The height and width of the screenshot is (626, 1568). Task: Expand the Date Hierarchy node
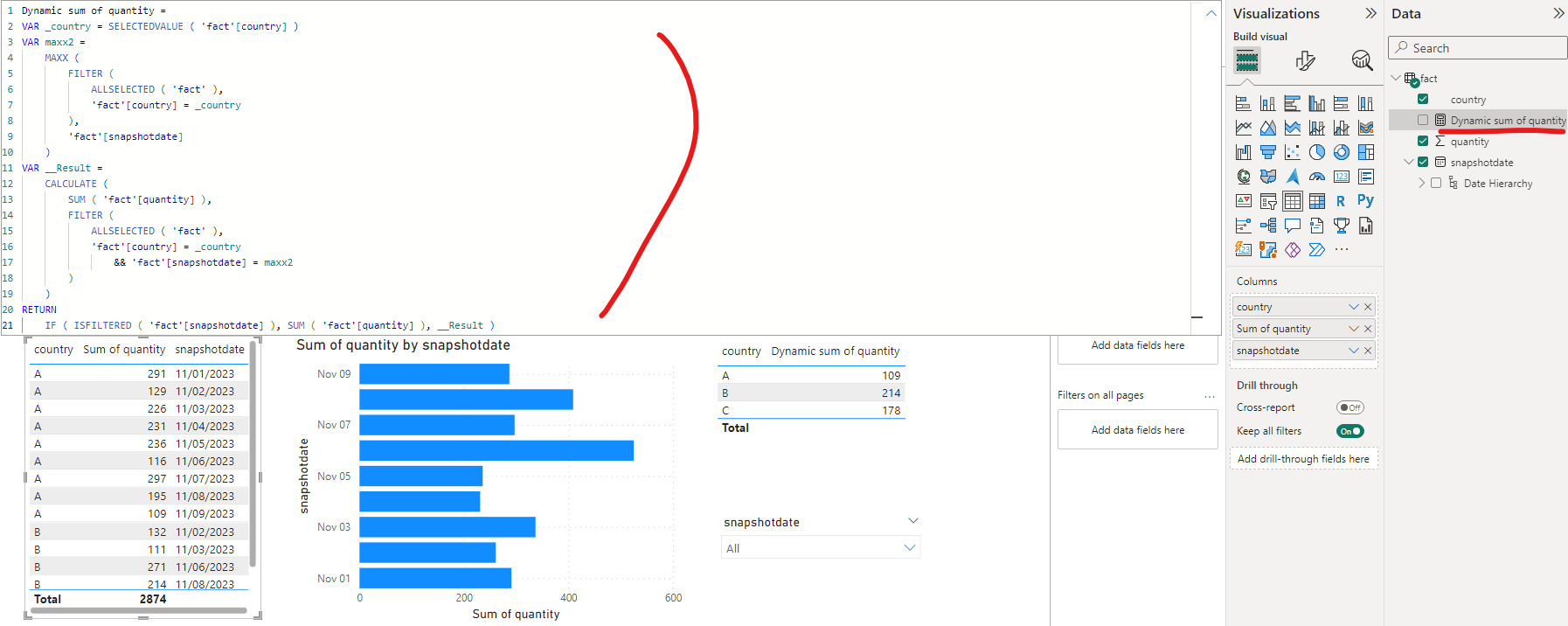pyautogui.click(x=1422, y=183)
